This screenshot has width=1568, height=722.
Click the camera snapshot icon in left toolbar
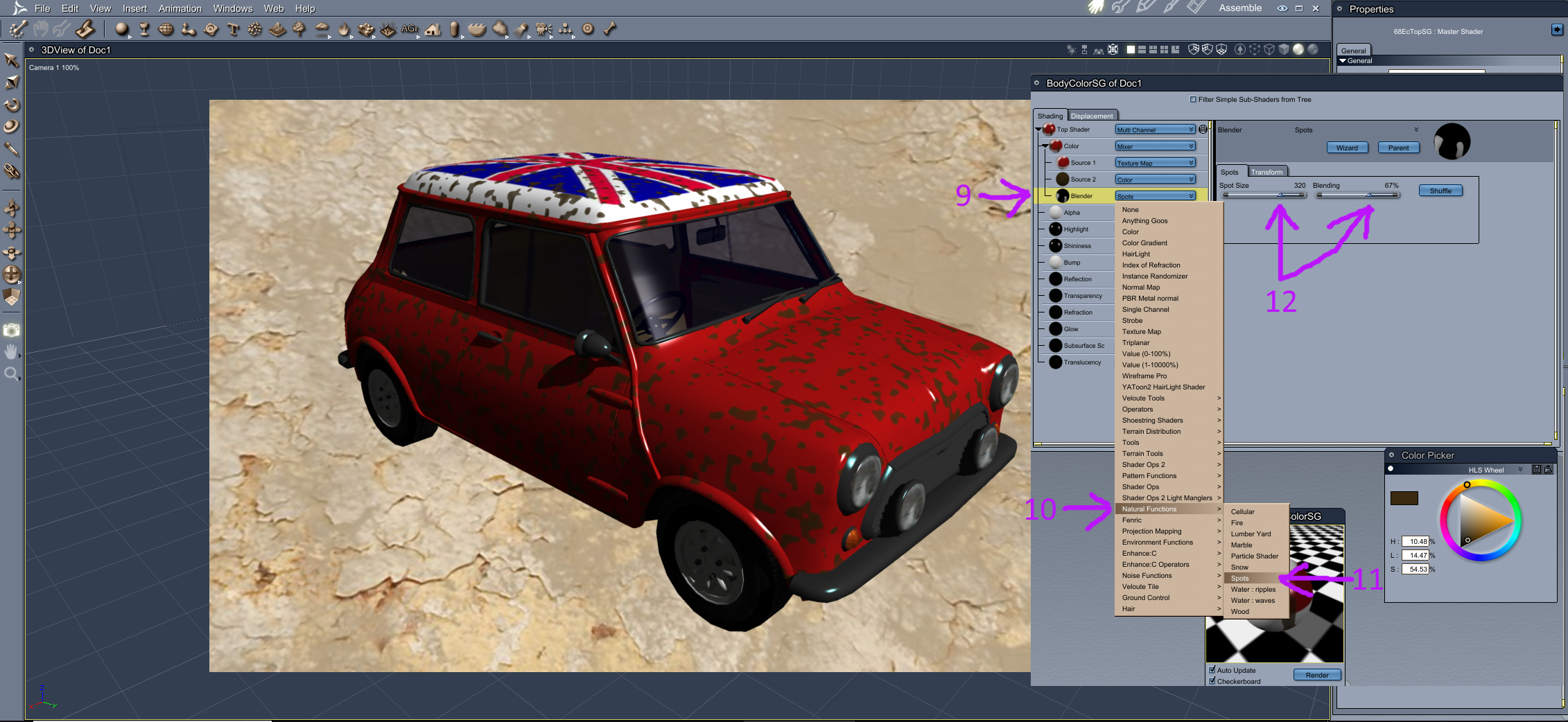(x=12, y=331)
